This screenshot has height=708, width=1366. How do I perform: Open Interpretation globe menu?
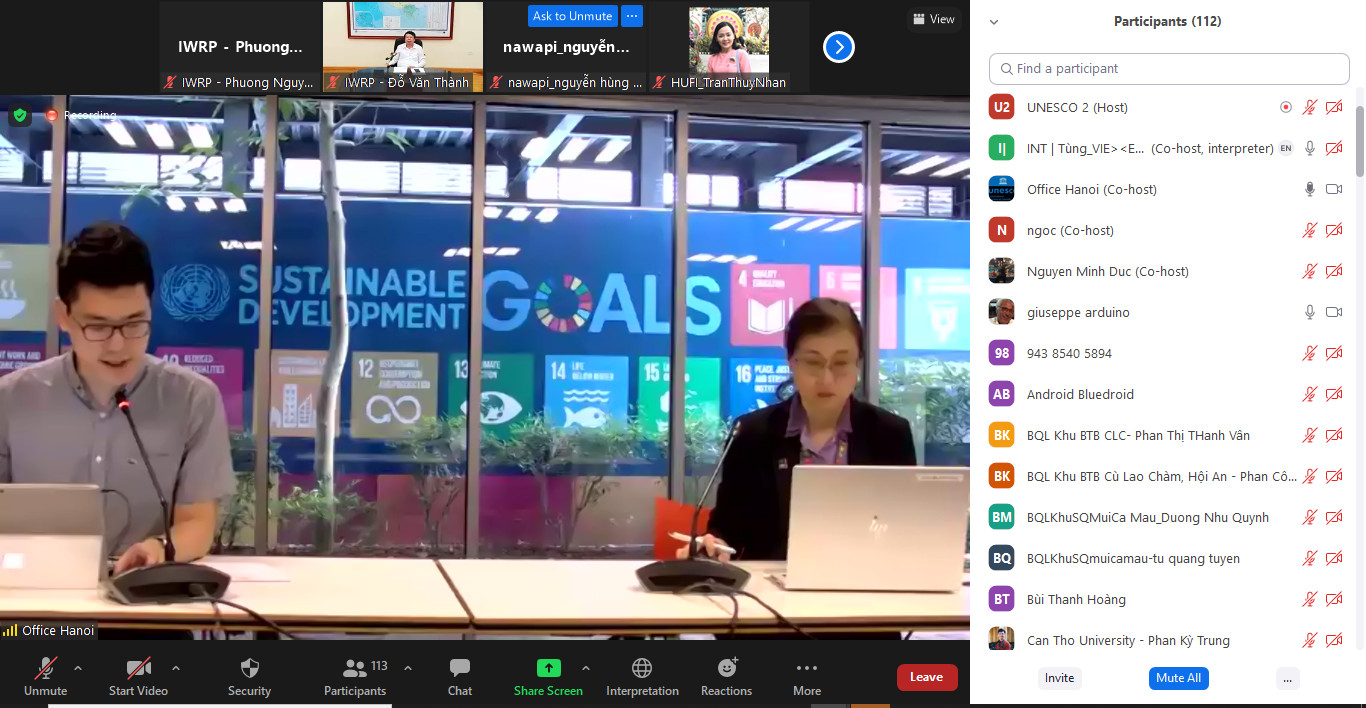pos(642,676)
